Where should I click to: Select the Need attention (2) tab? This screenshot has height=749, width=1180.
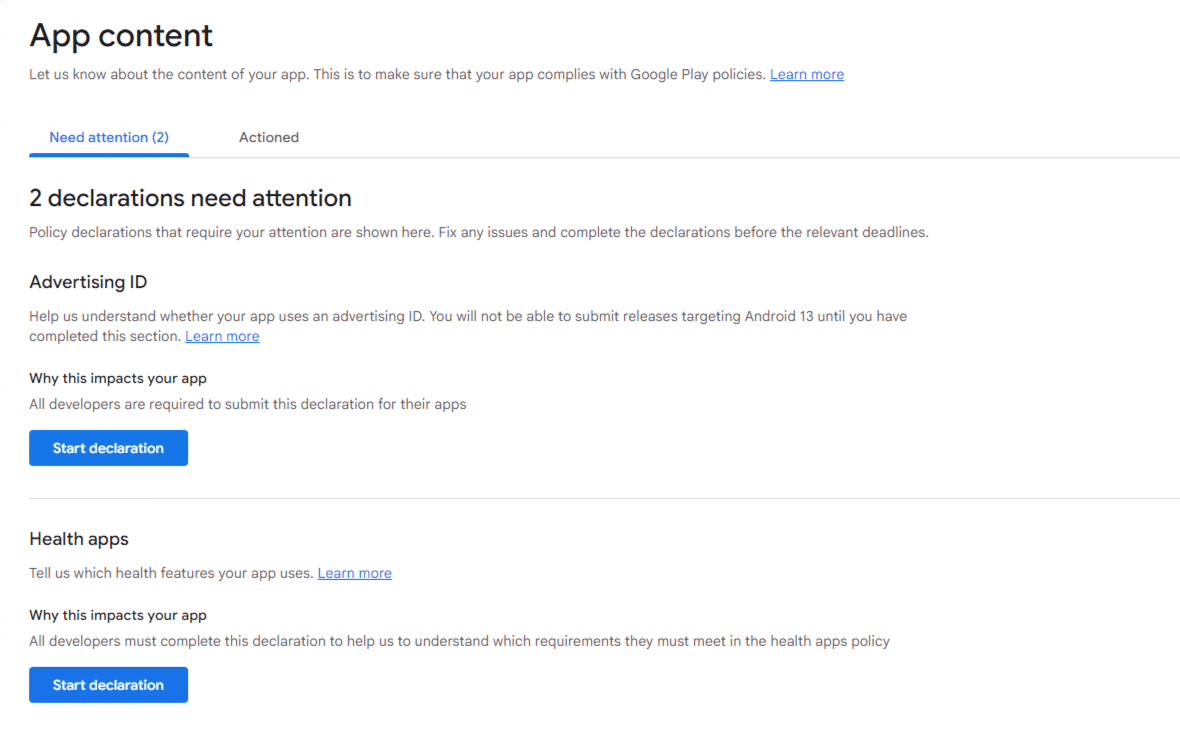pos(109,137)
